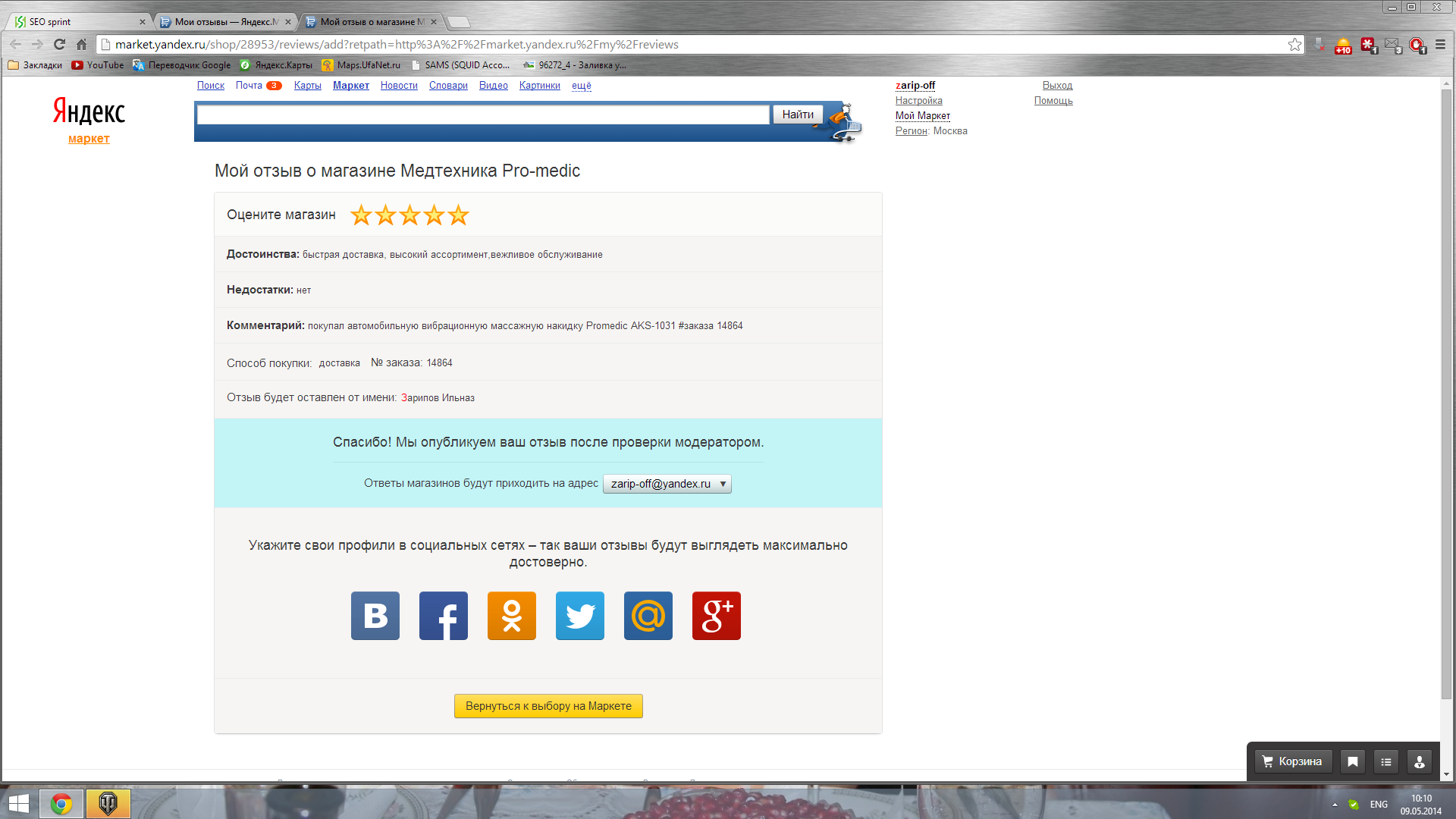Open the list icon in bottom panel
The image size is (1456, 819).
tap(1386, 762)
